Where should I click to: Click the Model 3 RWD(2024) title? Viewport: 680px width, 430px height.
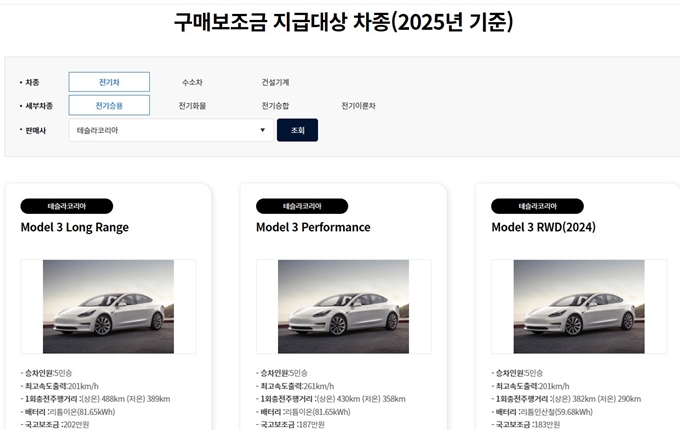point(543,227)
